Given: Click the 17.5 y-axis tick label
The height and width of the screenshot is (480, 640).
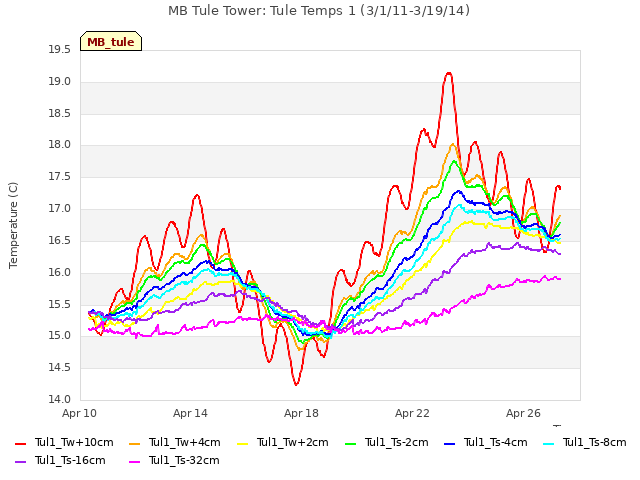Looking at the screenshot, I should [x=60, y=177].
